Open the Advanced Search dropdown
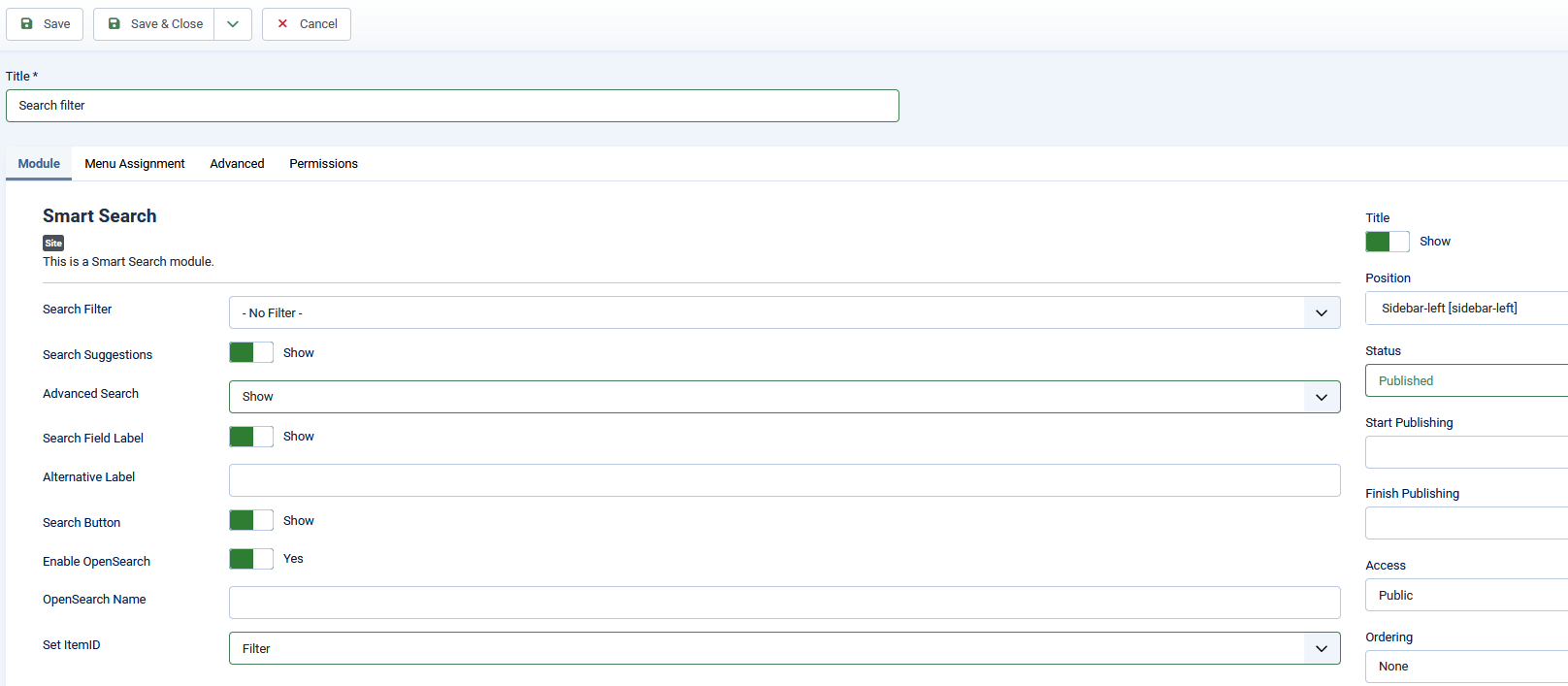The height and width of the screenshot is (686, 1568). tap(784, 397)
